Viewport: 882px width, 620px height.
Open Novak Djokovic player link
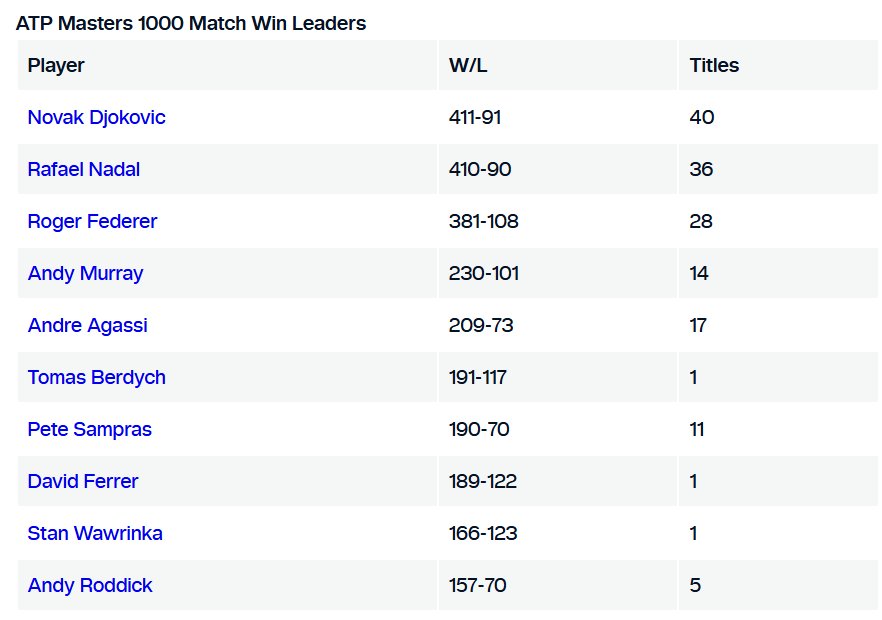(x=96, y=117)
